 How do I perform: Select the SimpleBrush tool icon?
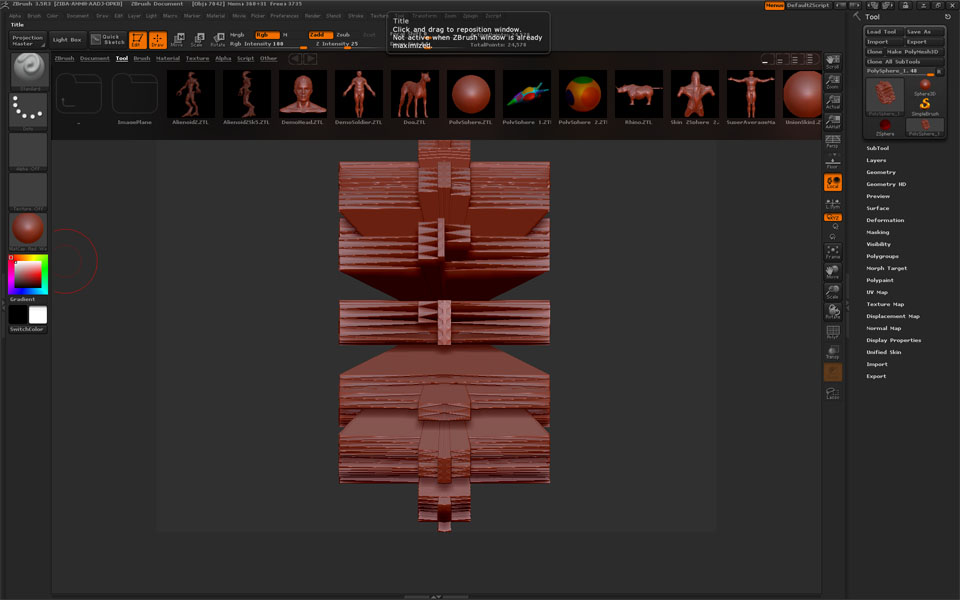(925, 107)
